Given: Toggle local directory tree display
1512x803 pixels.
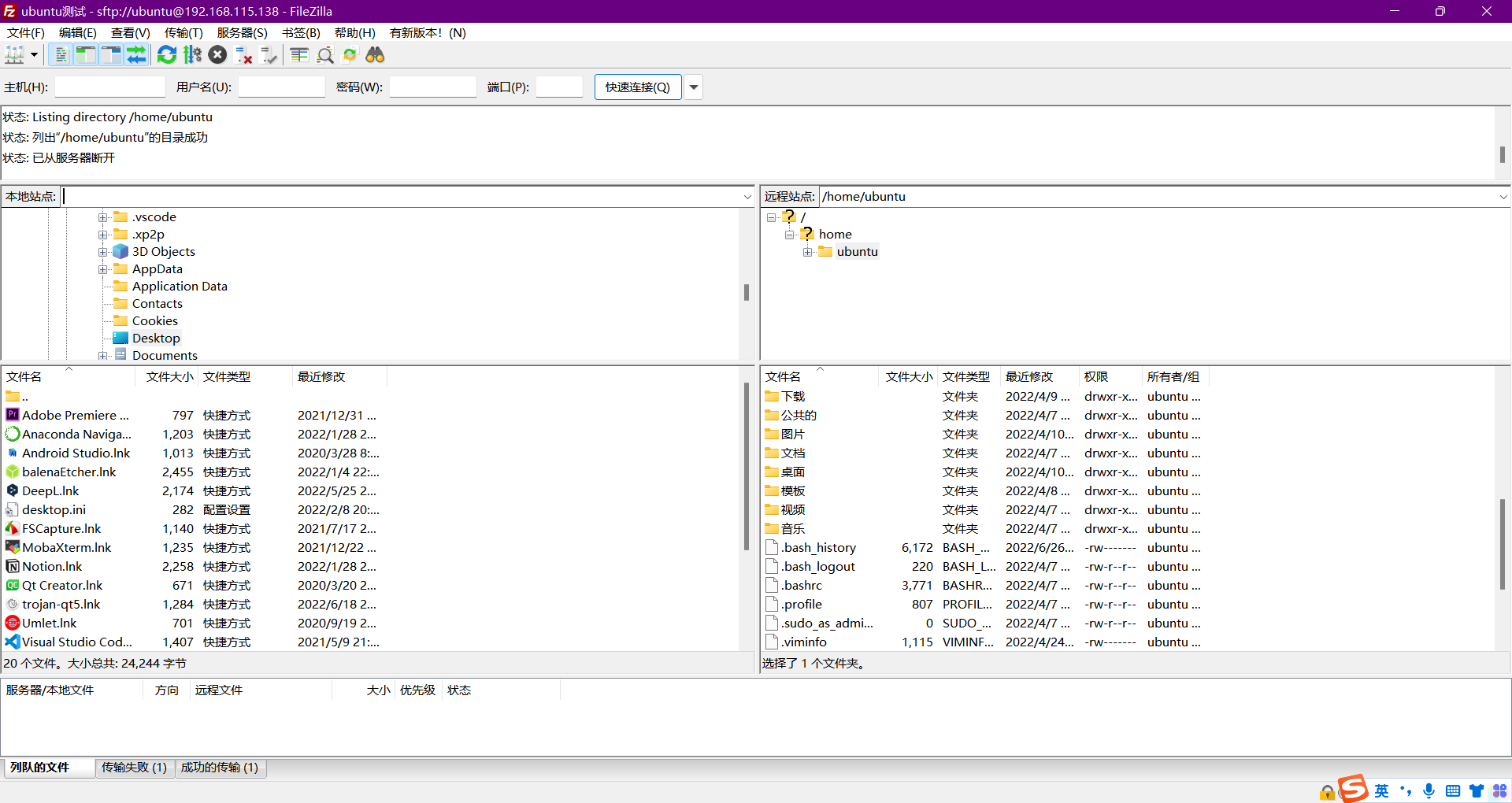Looking at the screenshot, I should [86, 55].
